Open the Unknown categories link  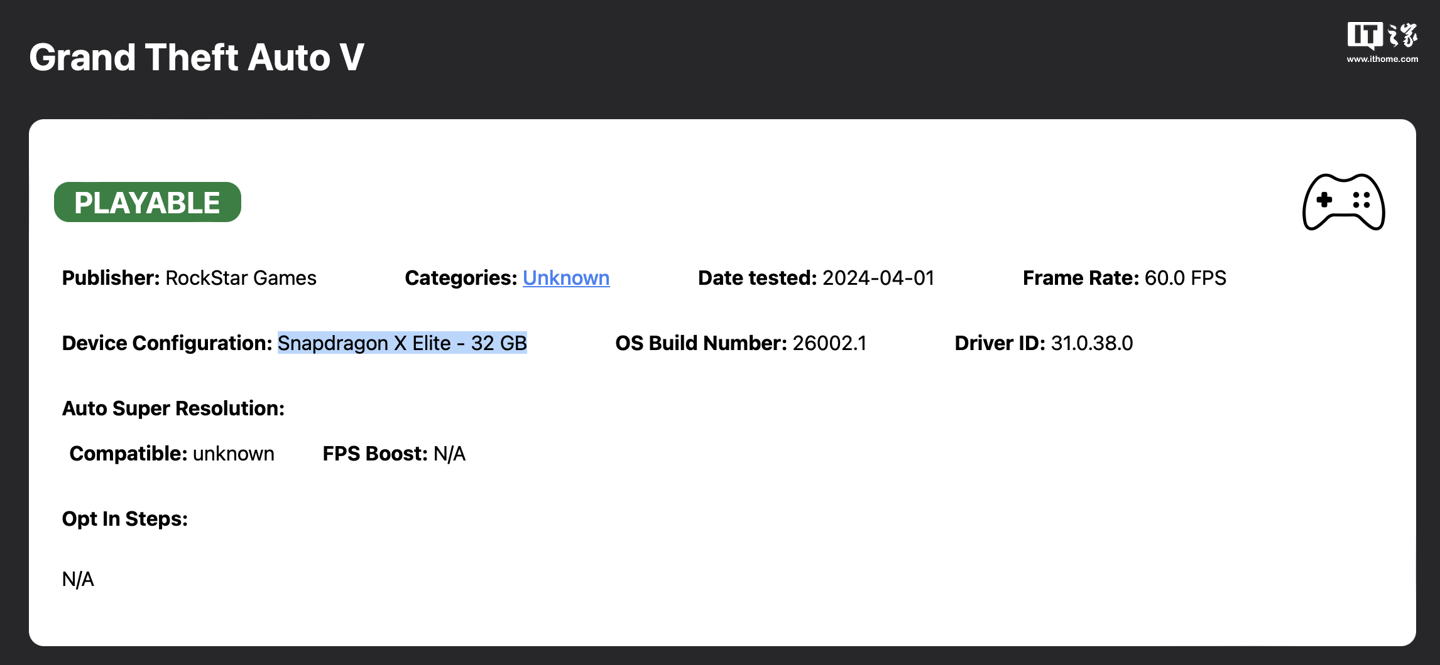point(566,278)
